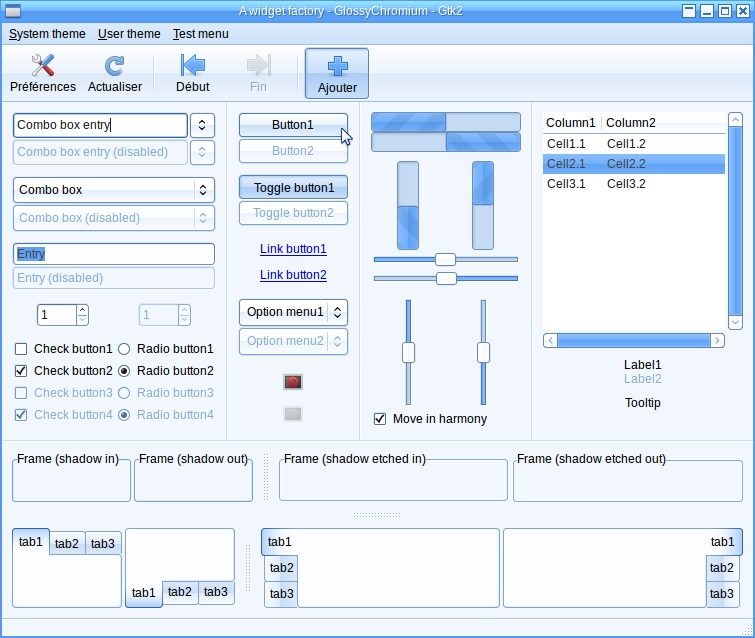This screenshot has height=638, width=755.
Task: Open the window menu icon in title bar
Action: 13,11
